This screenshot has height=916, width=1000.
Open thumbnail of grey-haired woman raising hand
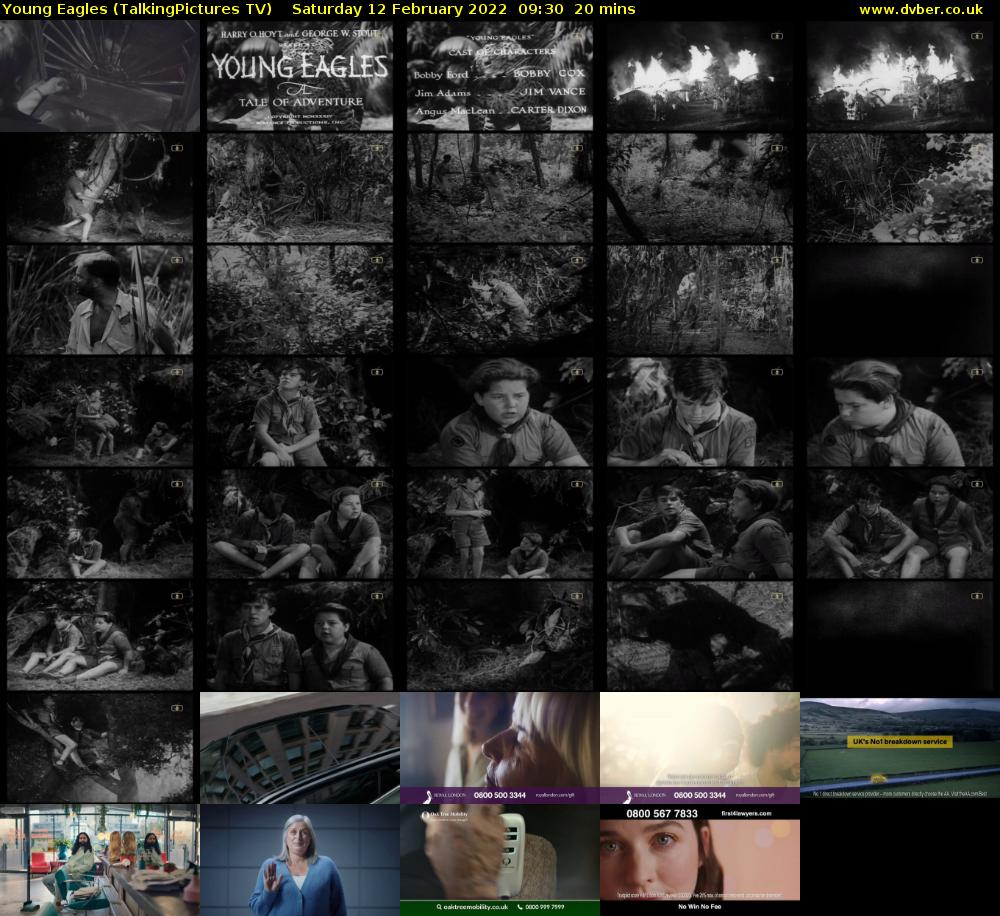coord(300,860)
